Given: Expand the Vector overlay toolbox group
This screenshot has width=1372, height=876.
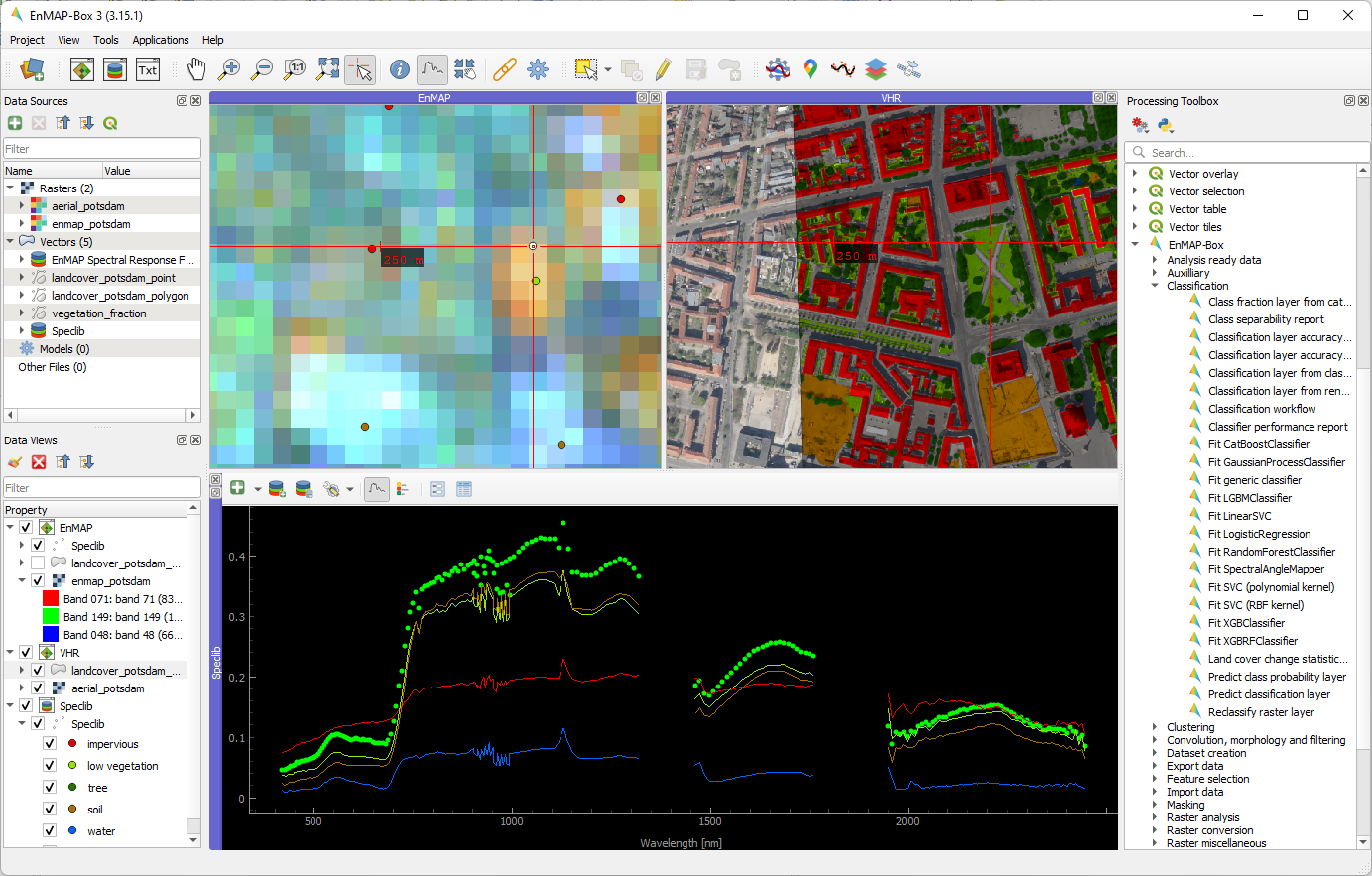Looking at the screenshot, I should (1135, 174).
